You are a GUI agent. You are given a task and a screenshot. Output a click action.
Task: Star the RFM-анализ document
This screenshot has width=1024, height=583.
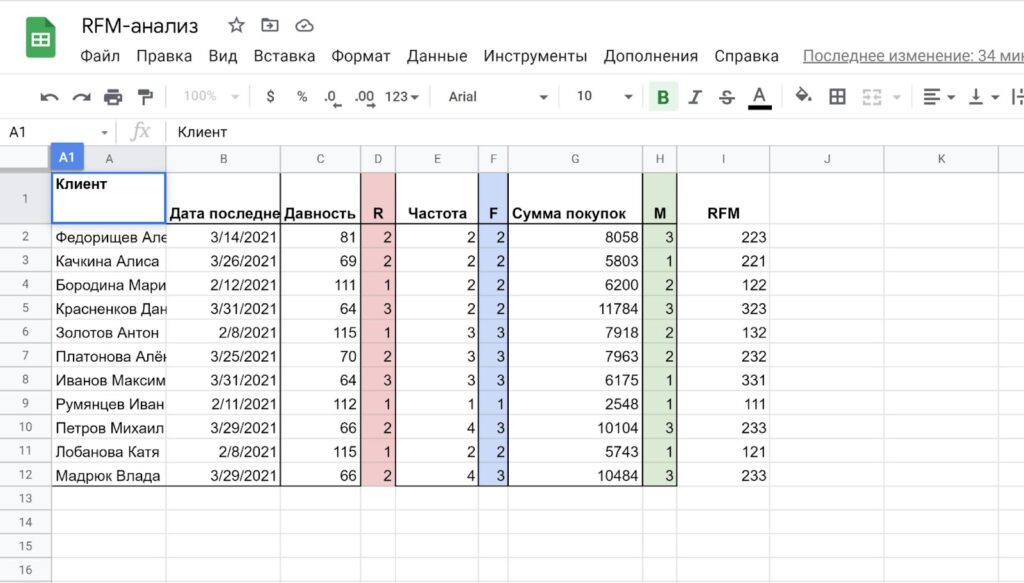point(236,26)
